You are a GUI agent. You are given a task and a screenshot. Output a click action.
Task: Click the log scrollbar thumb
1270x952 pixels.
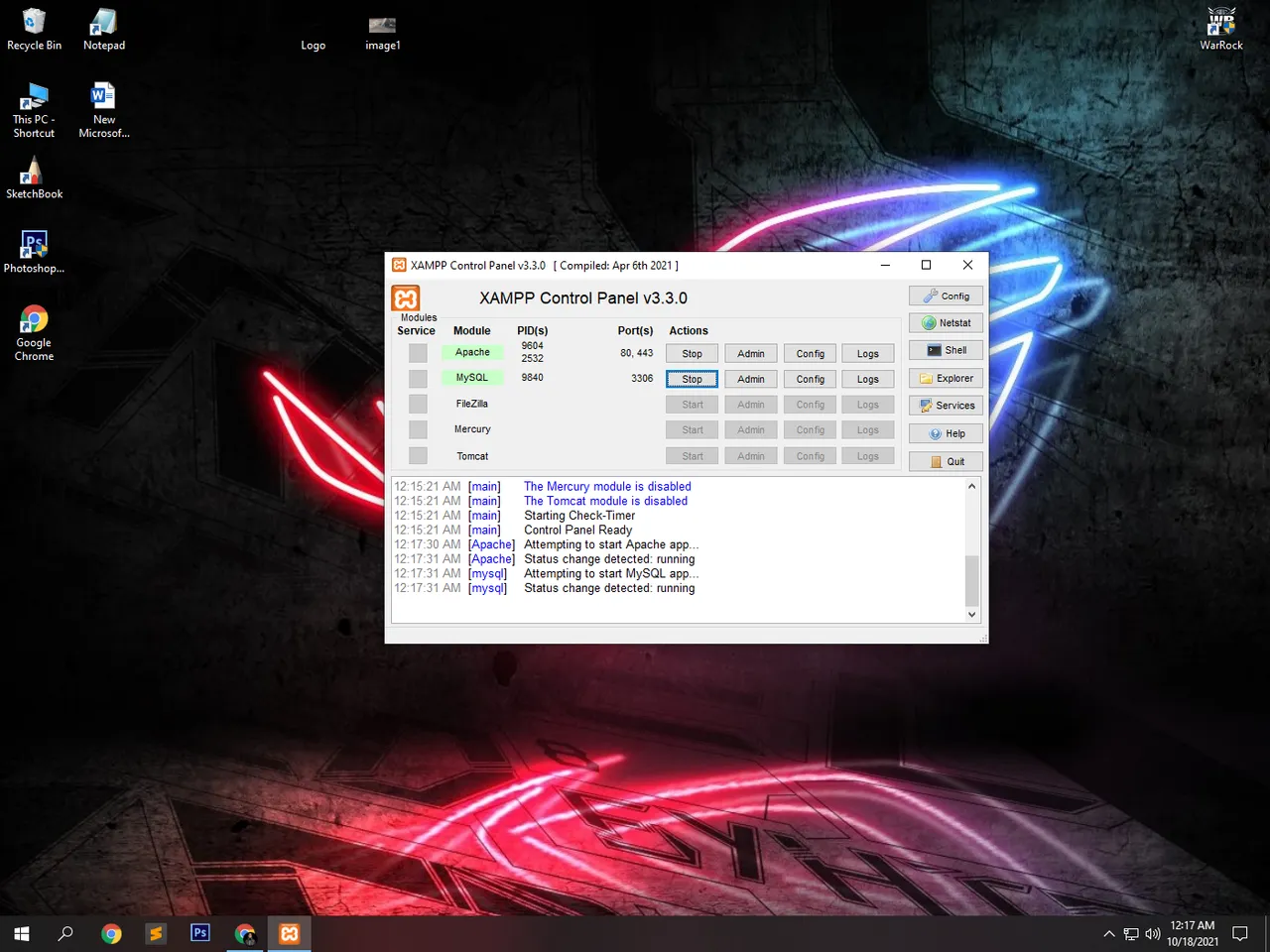(x=971, y=579)
